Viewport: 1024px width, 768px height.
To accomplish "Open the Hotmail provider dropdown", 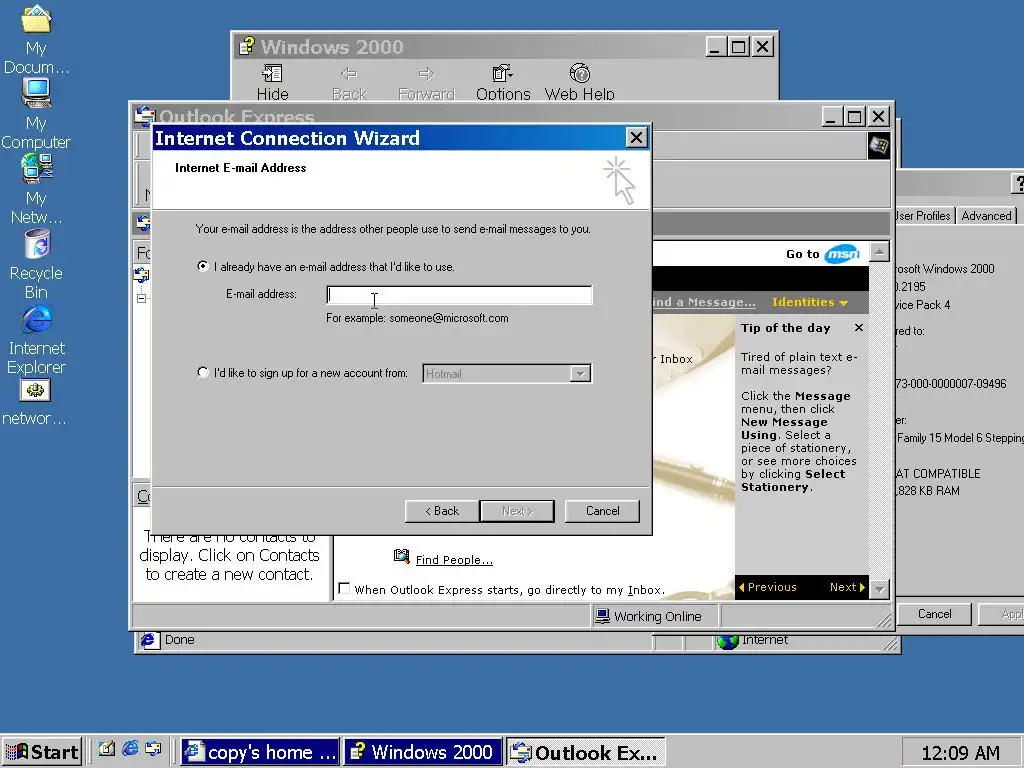I will coord(580,374).
